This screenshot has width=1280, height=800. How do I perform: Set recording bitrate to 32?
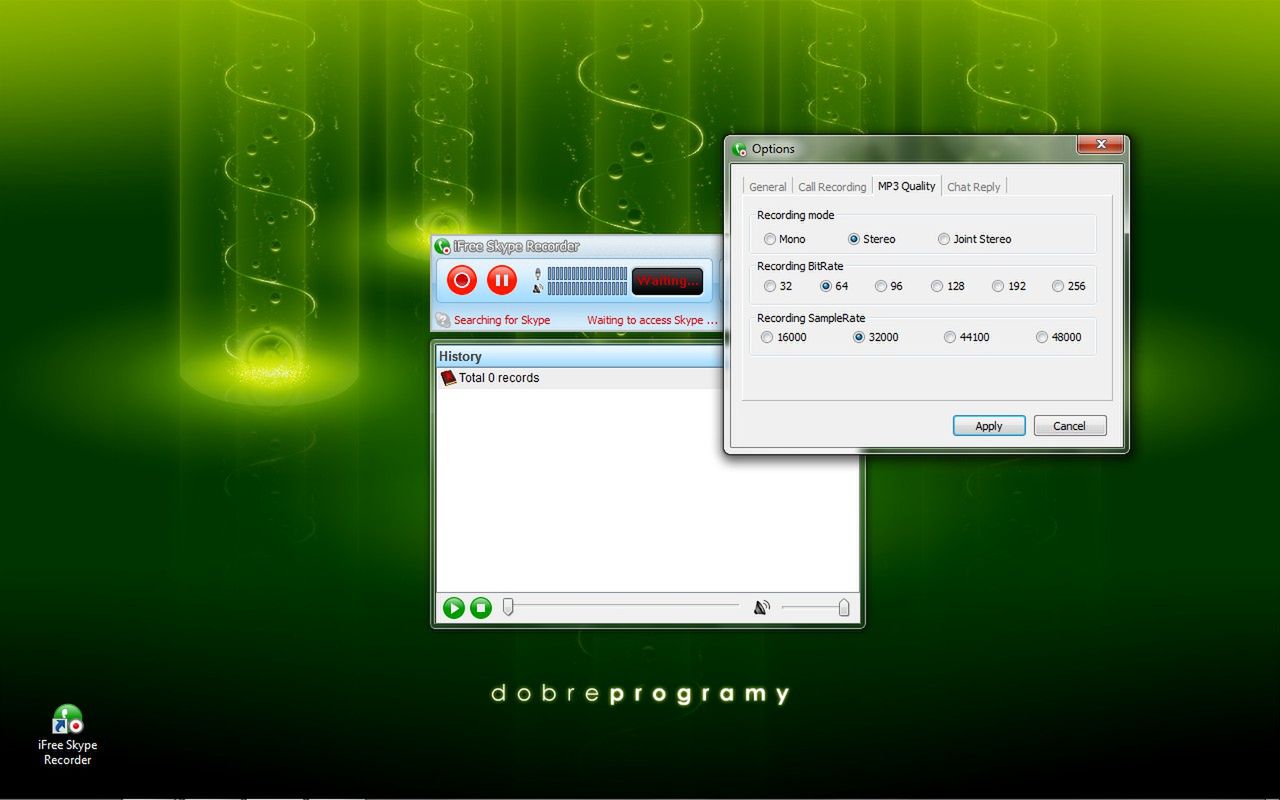click(778, 286)
